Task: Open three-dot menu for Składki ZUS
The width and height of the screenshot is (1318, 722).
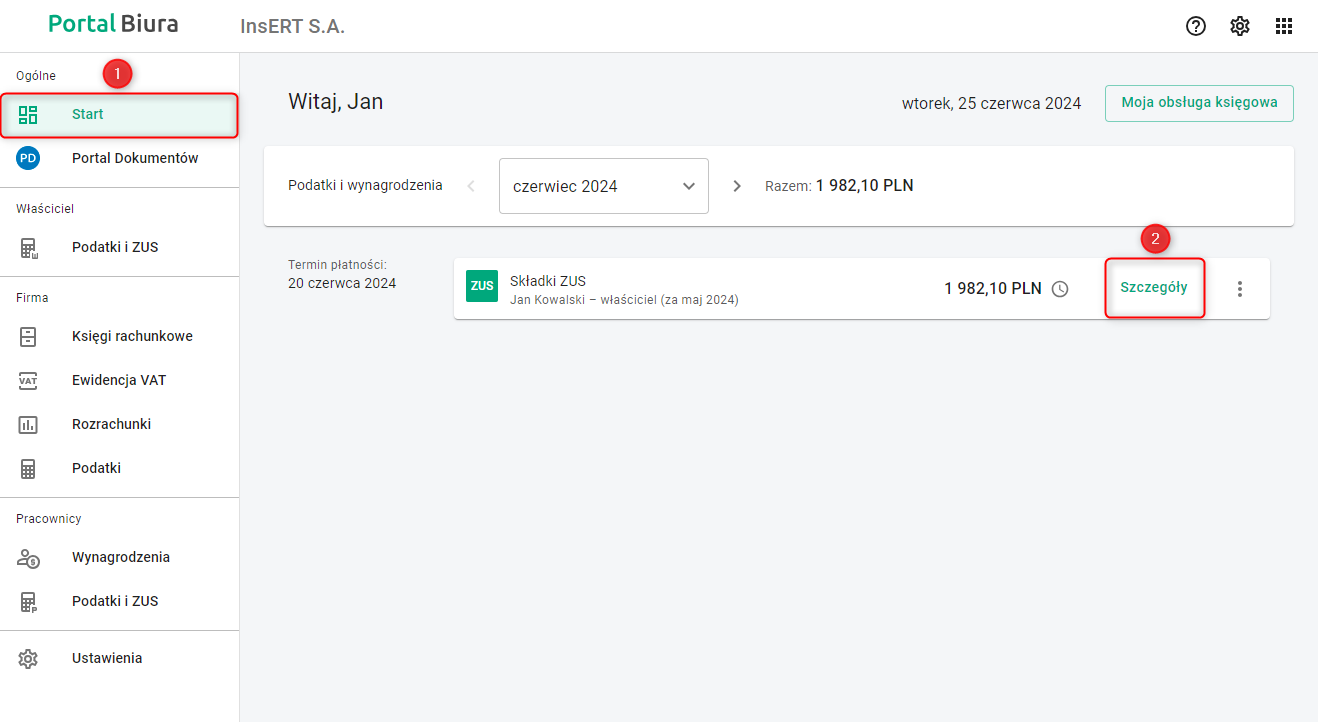Action: pos(1240,289)
